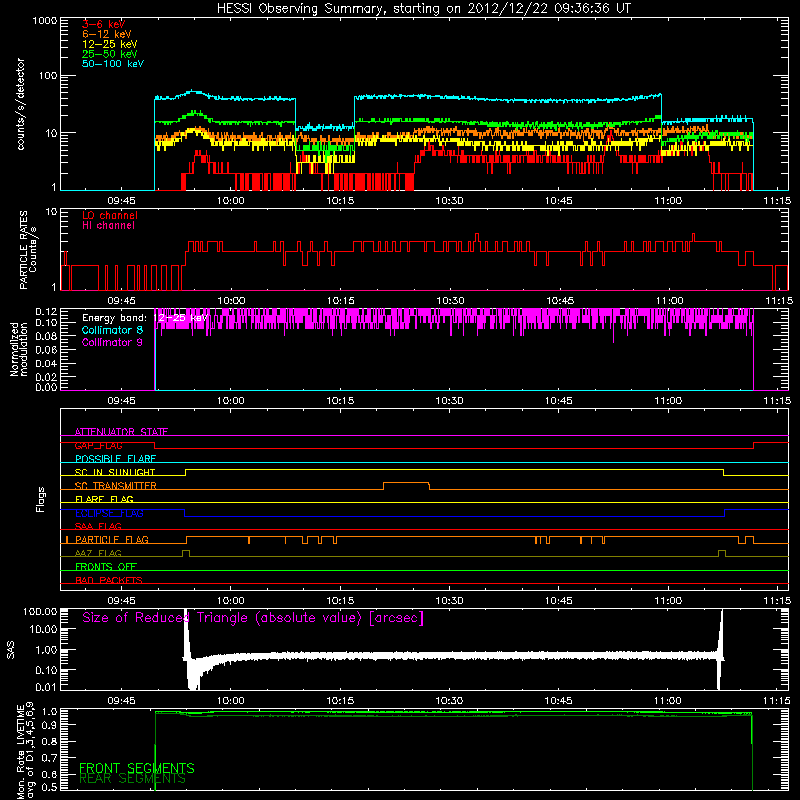Screen dimensions: 800x800
Task: Click the FLARE_FLAG label
Action: pyautogui.click(x=104, y=499)
